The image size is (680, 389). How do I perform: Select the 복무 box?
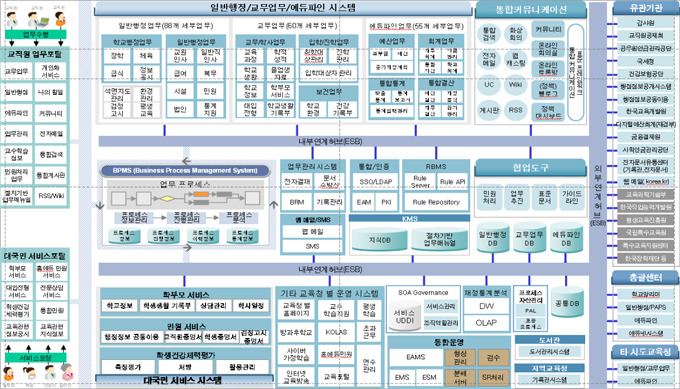[210, 73]
